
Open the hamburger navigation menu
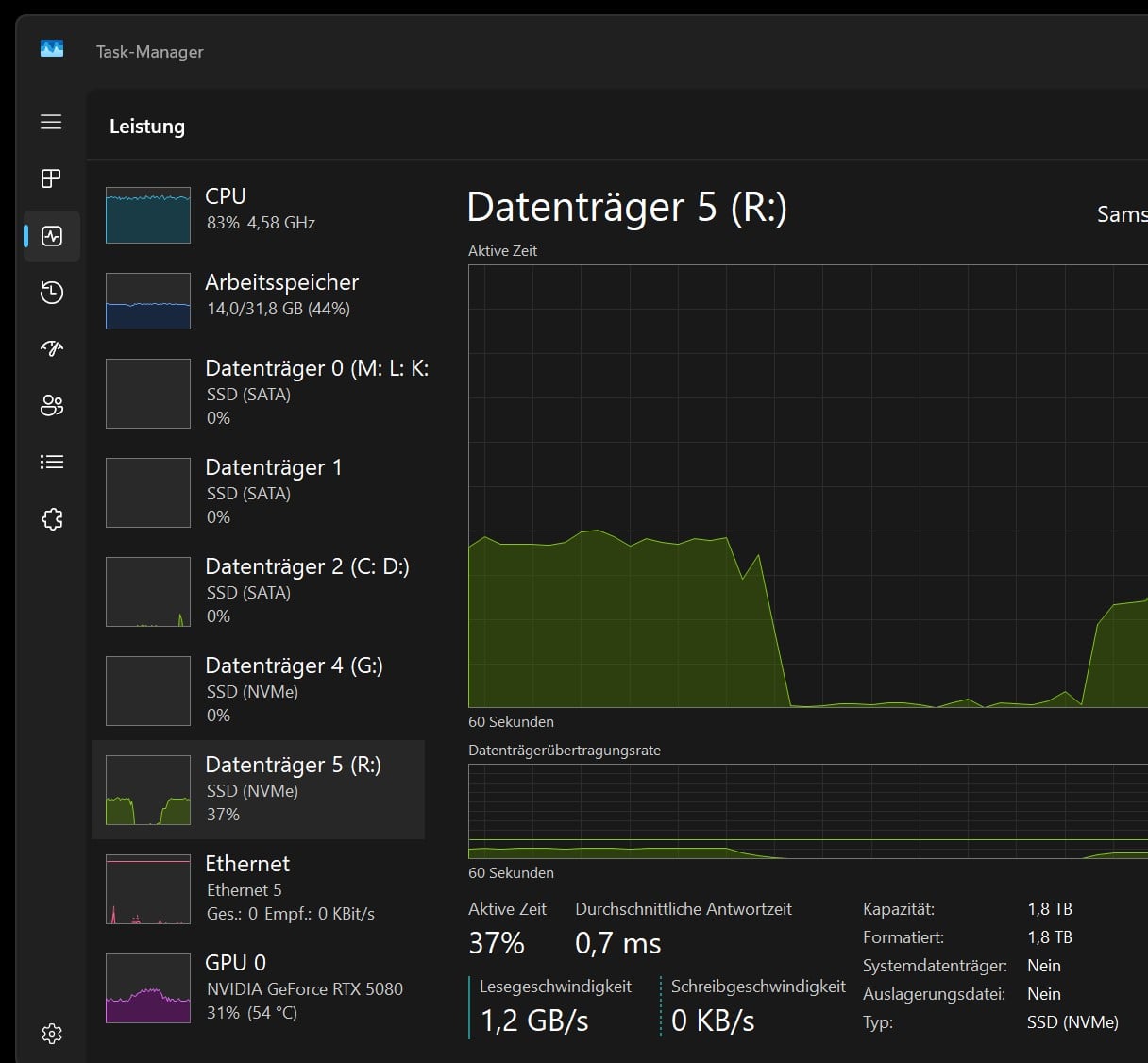(x=51, y=122)
